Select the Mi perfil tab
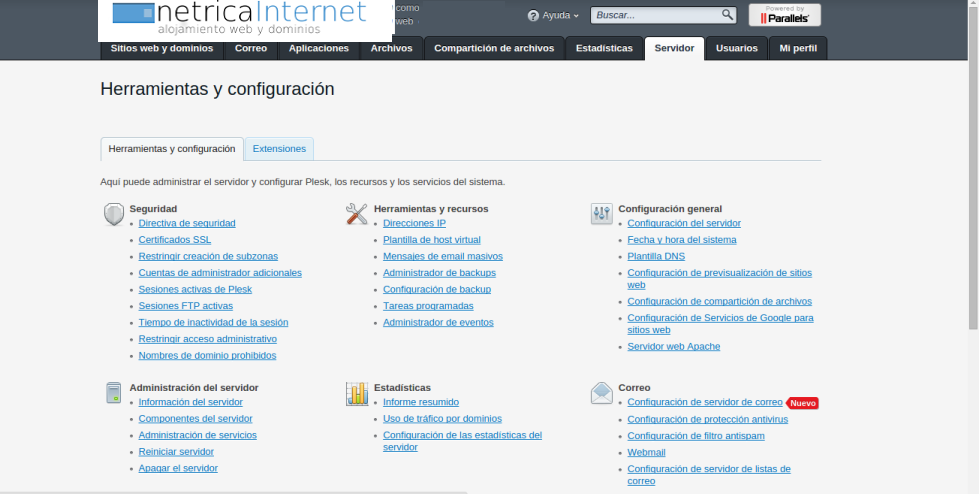 point(798,48)
